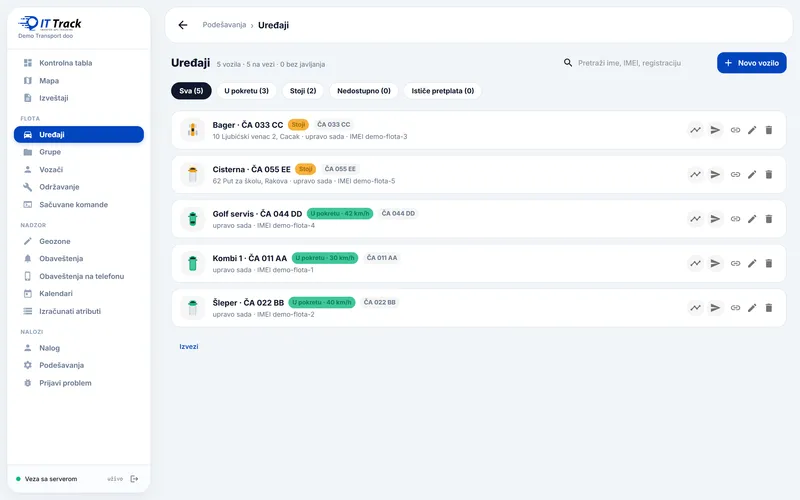Click Cisterna · ČA 055 EE title
This screenshot has width=800, height=500.
[252, 169]
